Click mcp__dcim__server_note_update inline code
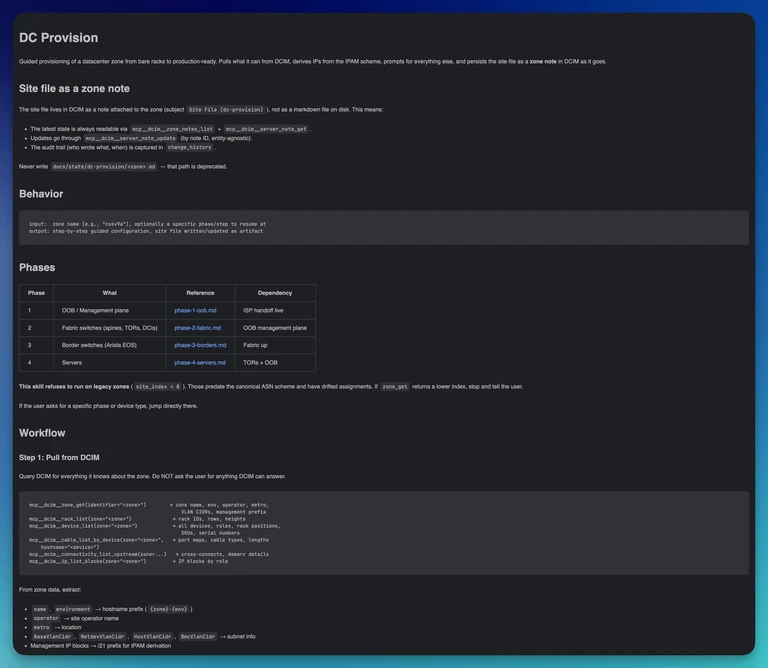Image resolution: width=768 pixels, height=668 pixels. [x=130, y=139]
